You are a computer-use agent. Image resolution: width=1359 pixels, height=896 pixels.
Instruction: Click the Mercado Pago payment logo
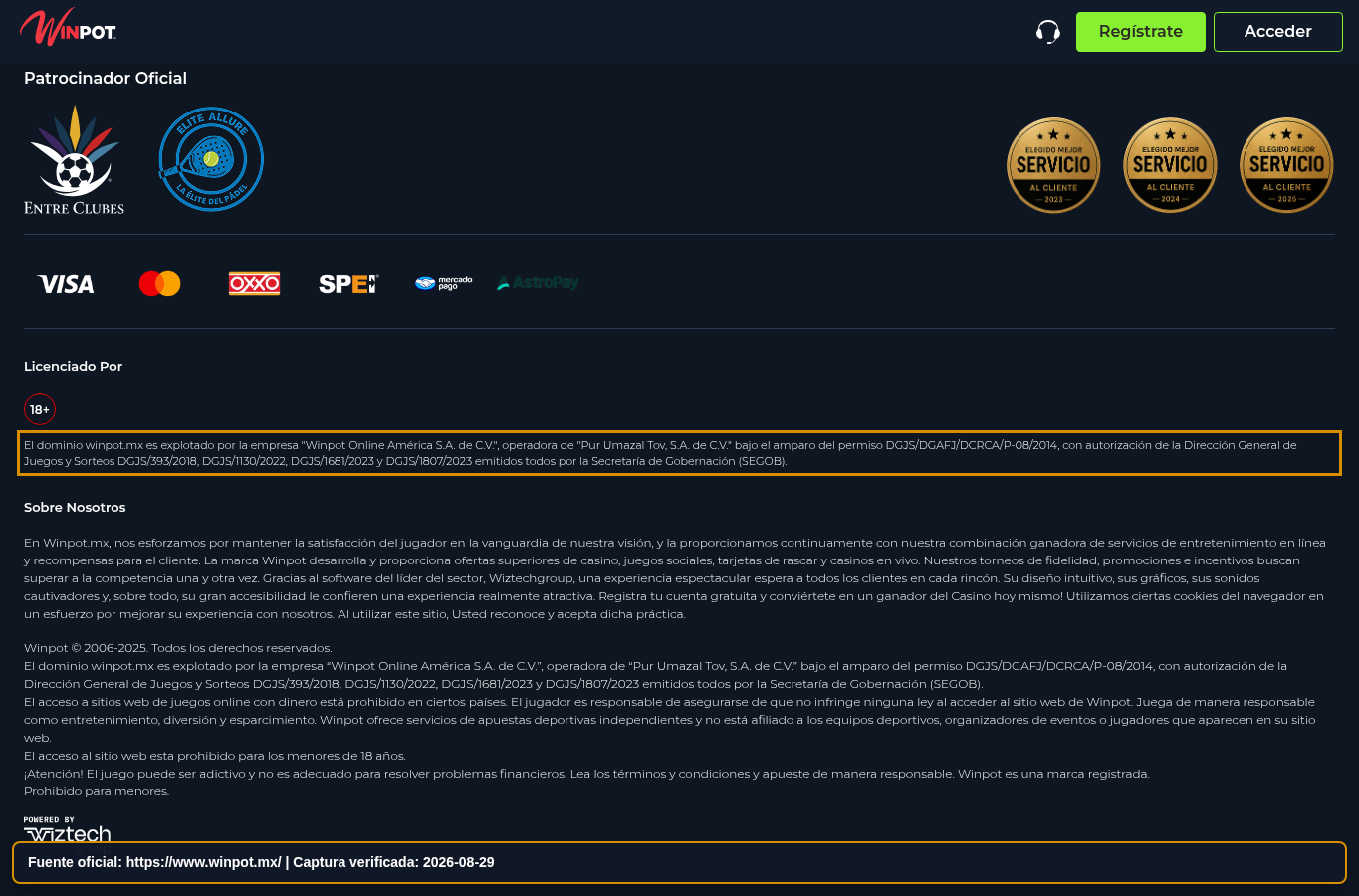coord(444,284)
